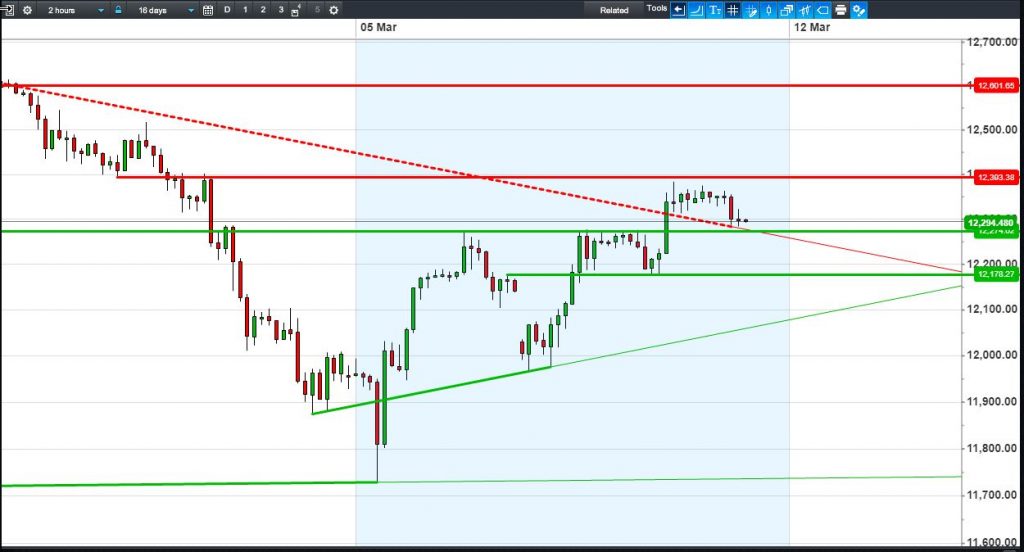Open the 16 days range dropdown

163,10
